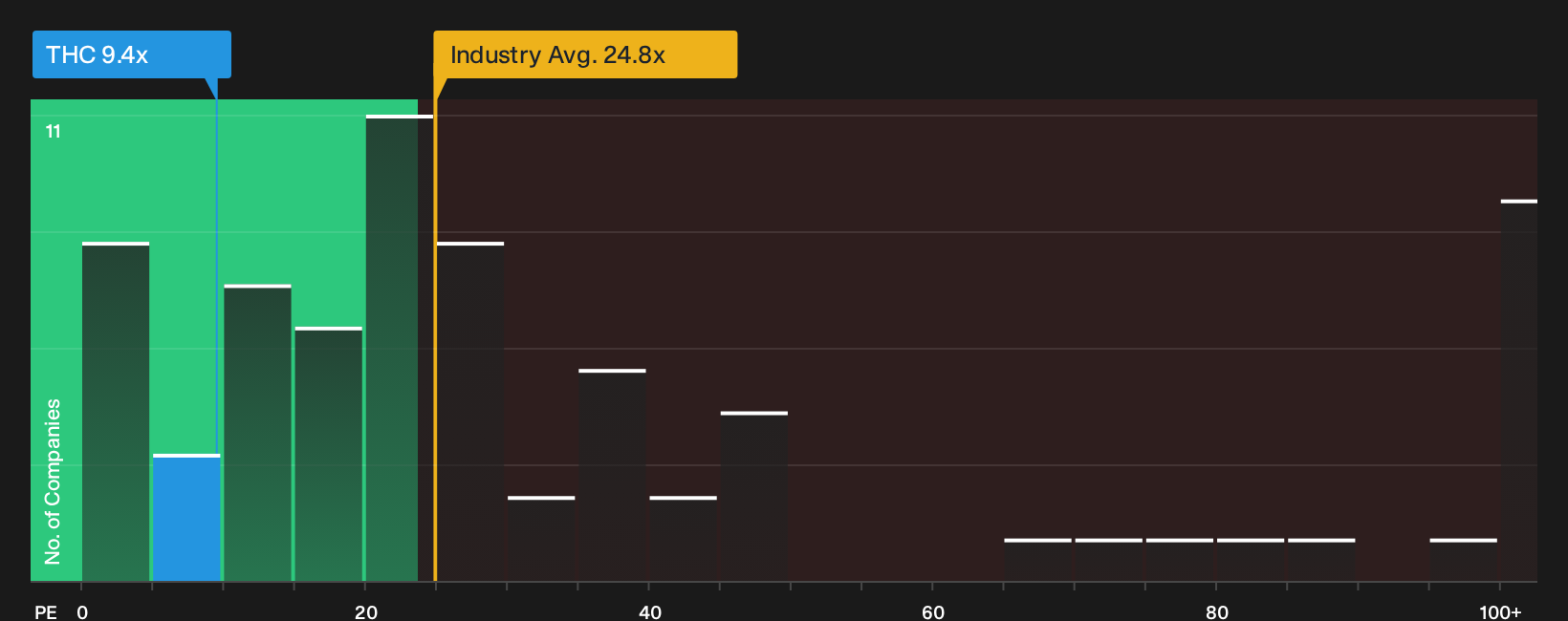Click the blue THC 9.4x label

coord(132,54)
